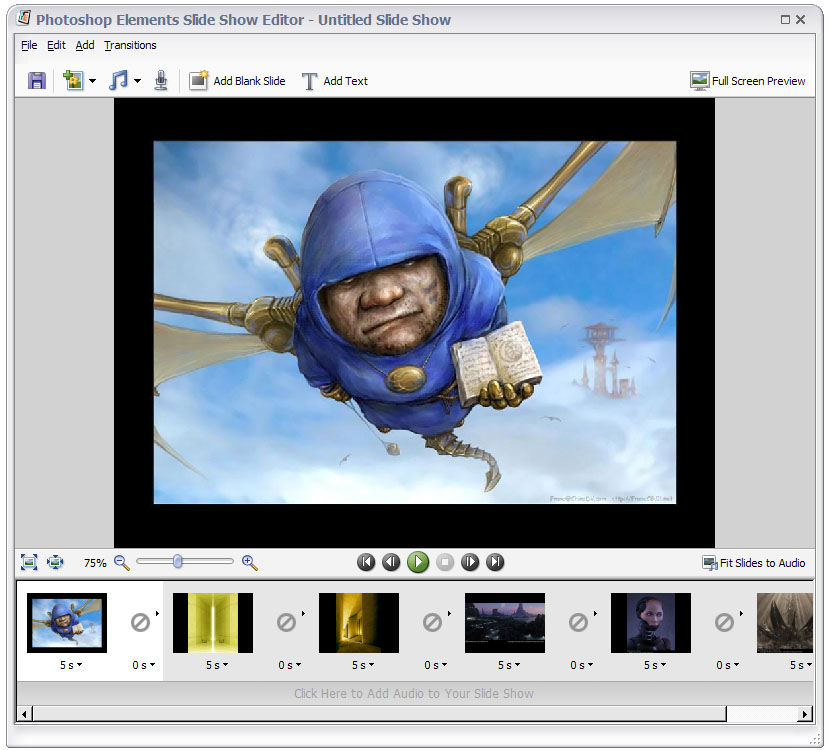Click the transition icon after the first slide

pos(140,622)
